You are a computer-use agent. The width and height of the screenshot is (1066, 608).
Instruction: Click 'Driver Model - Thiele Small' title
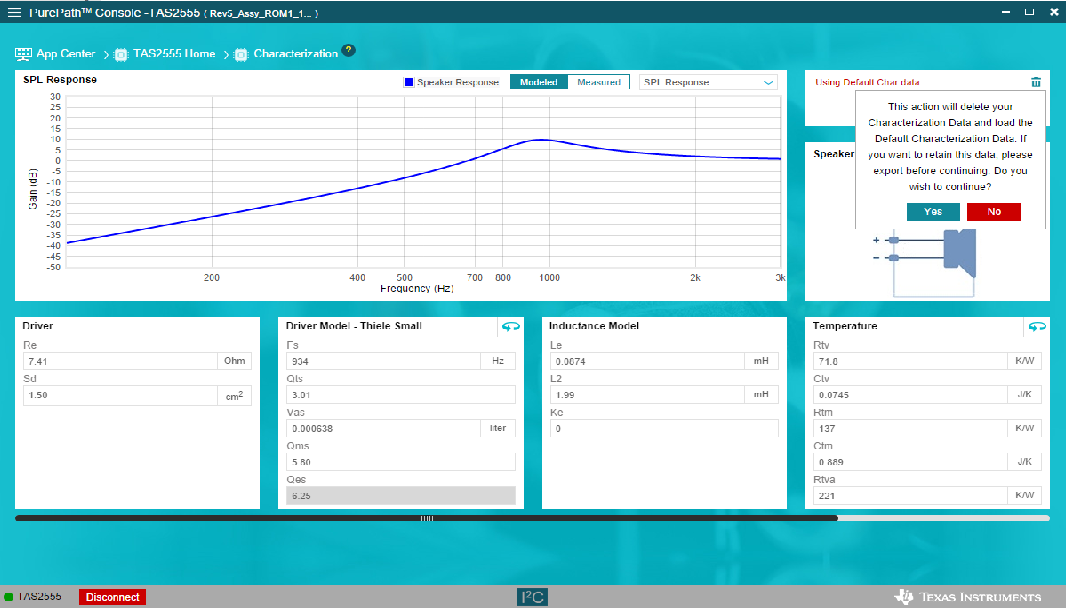click(x=354, y=326)
